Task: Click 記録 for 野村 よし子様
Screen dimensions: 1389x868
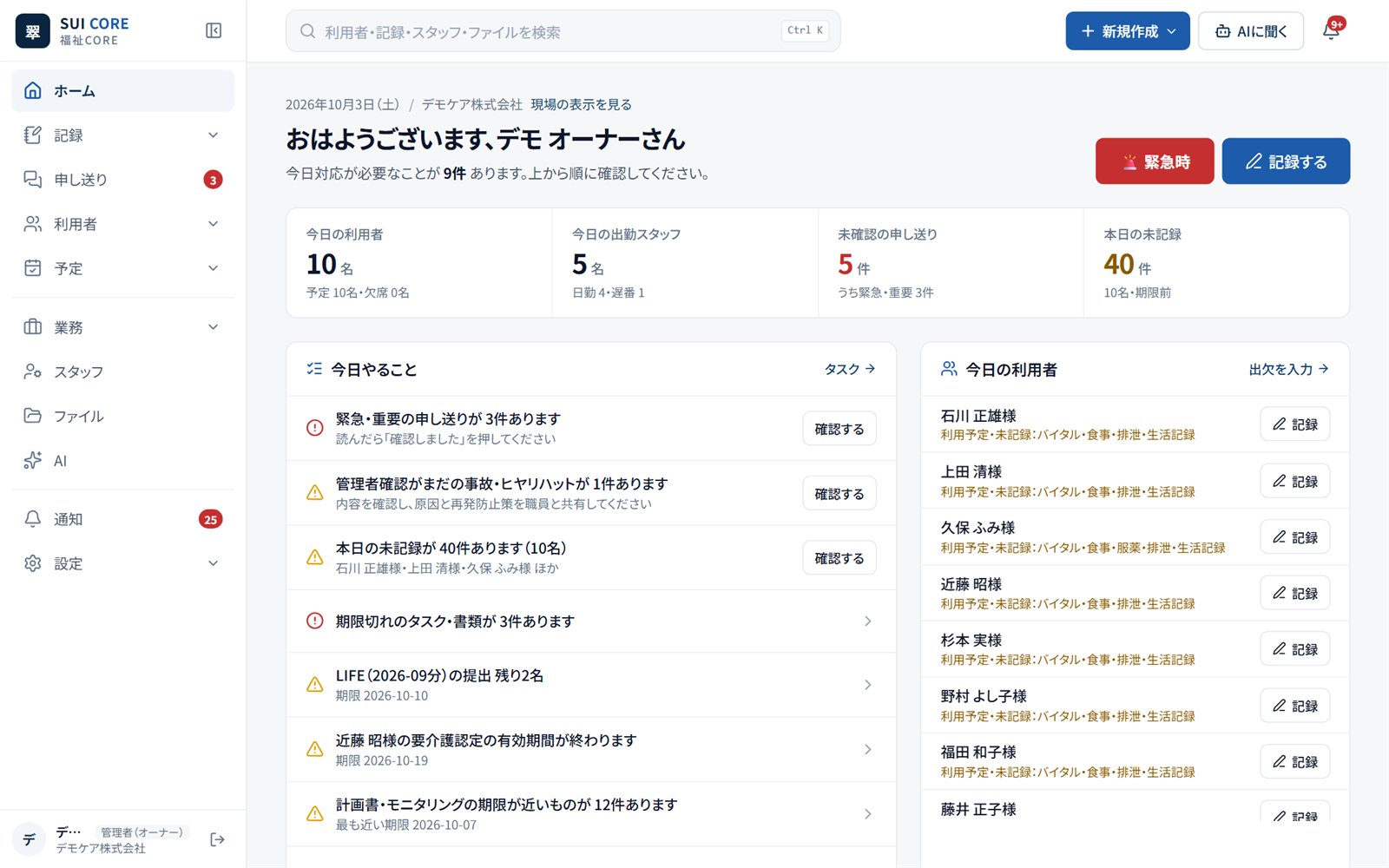Action: [x=1295, y=706]
